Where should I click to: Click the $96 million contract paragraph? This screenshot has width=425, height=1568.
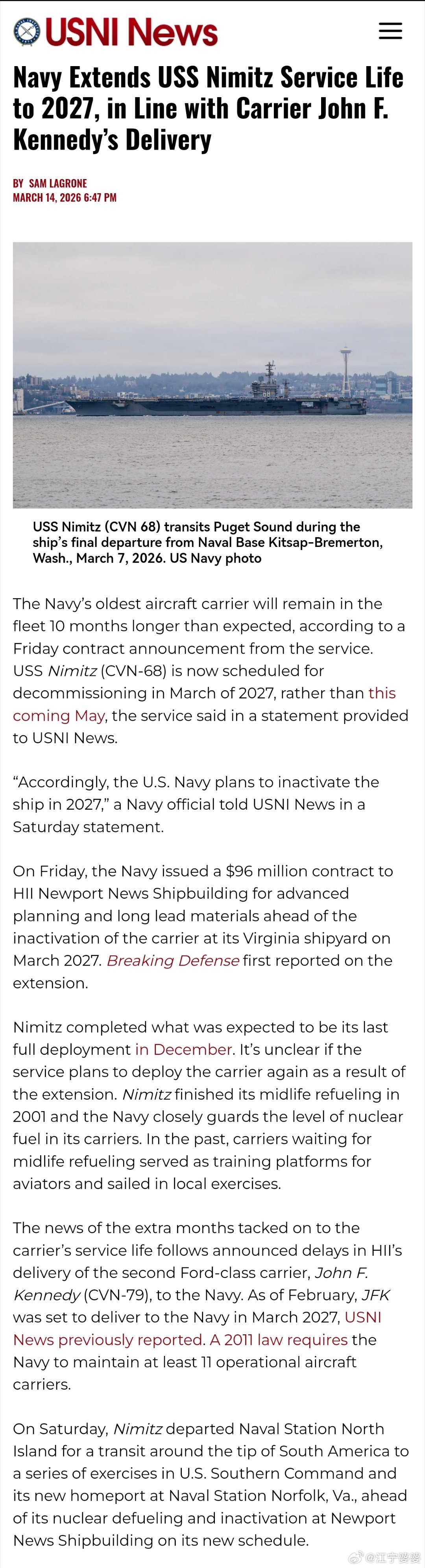point(203,926)
